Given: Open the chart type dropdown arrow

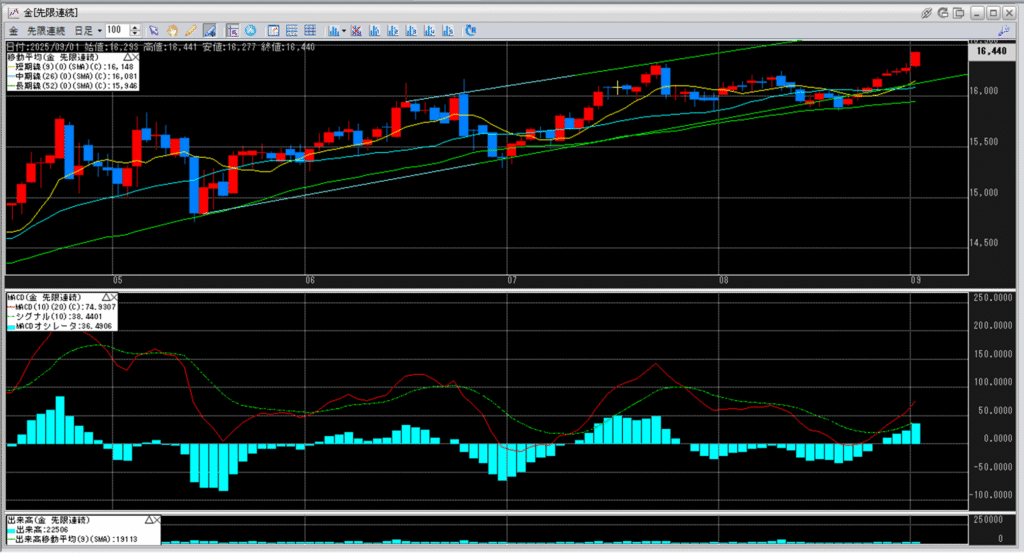Looking at the screenshot, I should click(343, 30).
